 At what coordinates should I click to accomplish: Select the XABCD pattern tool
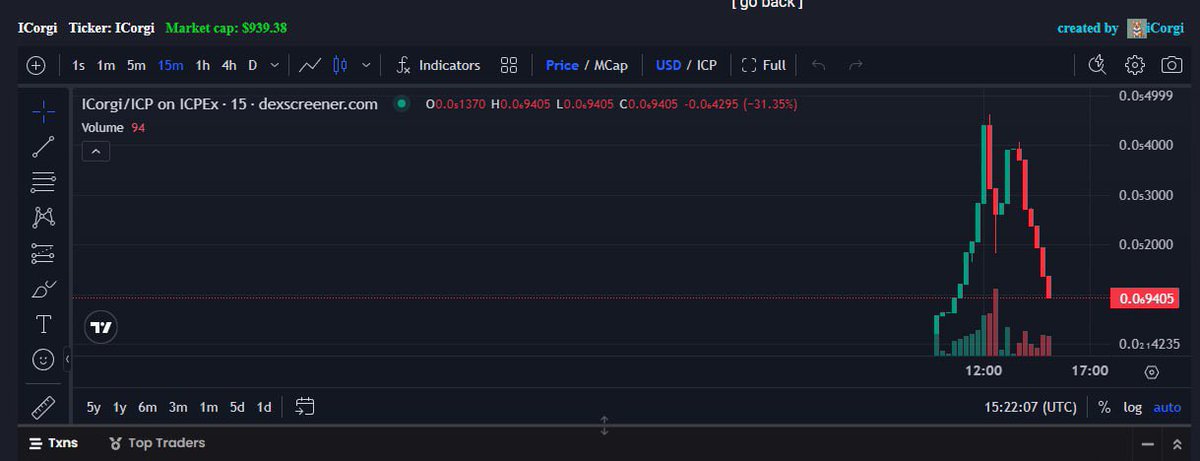click(x=43, y=217)
